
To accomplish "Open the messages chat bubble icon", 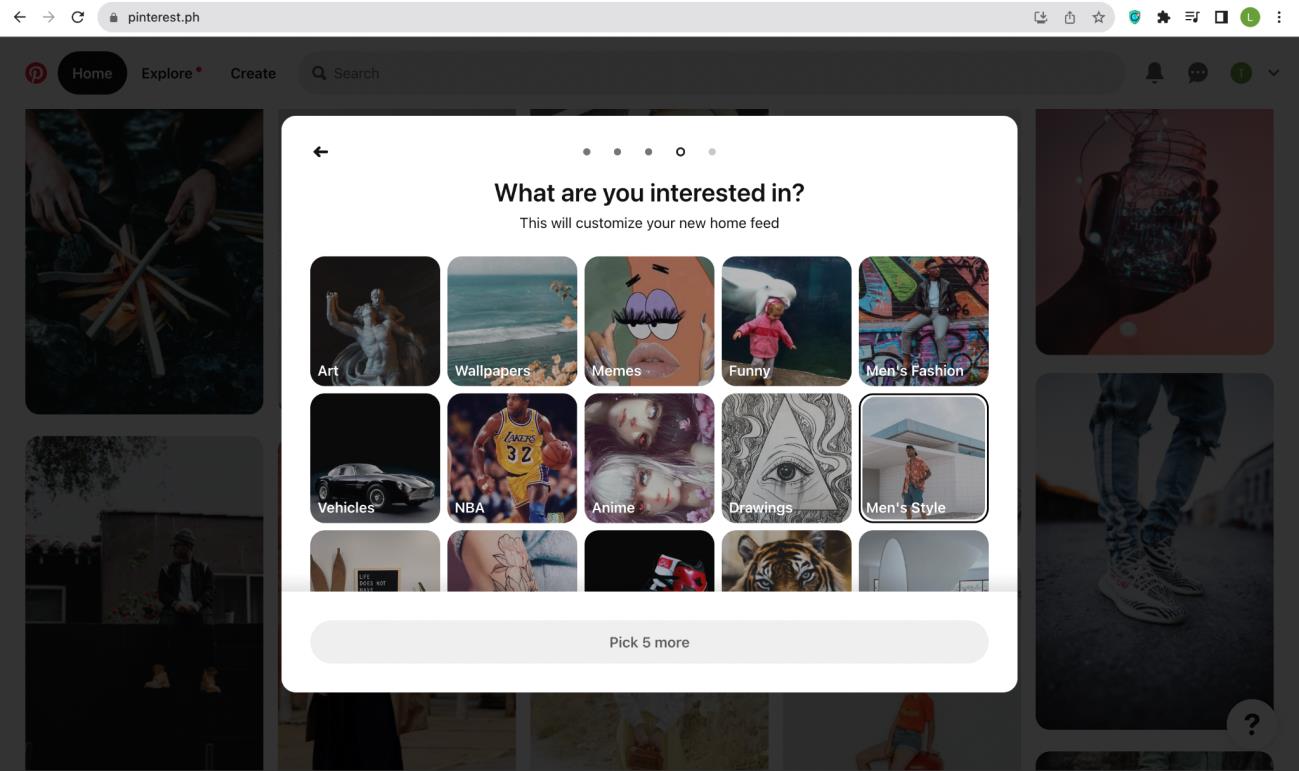I will point(1197,73).
